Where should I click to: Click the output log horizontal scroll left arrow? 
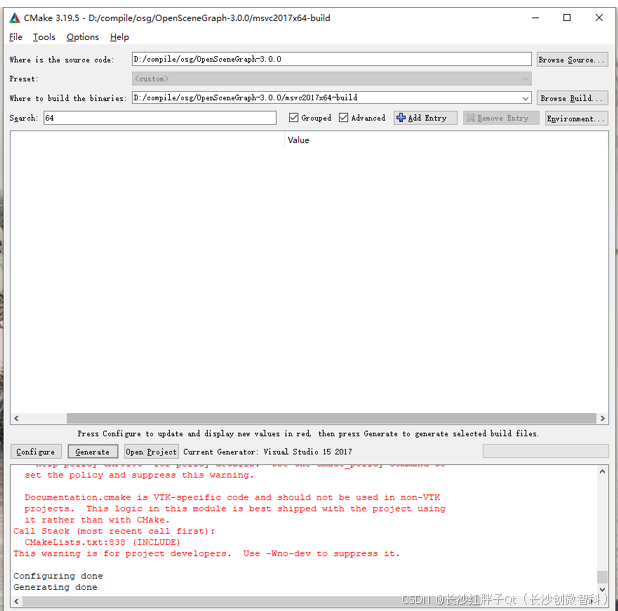(x=16, y=601)
